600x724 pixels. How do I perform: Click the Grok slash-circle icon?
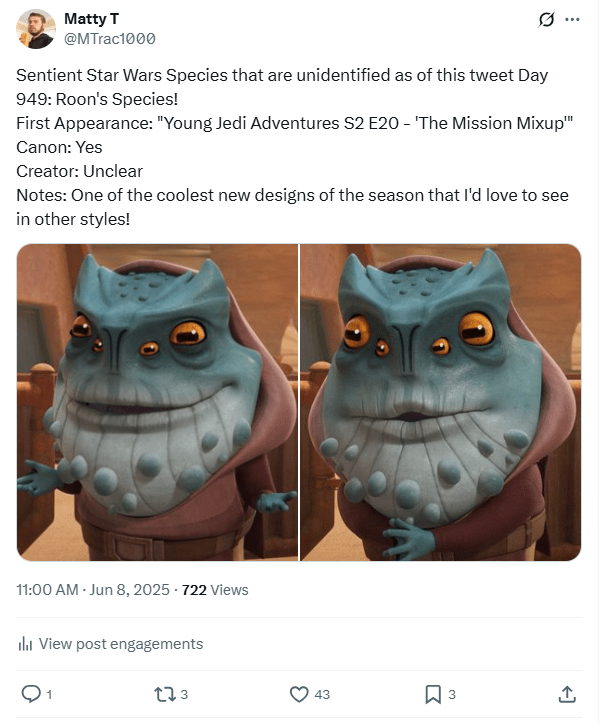[546, 19]
